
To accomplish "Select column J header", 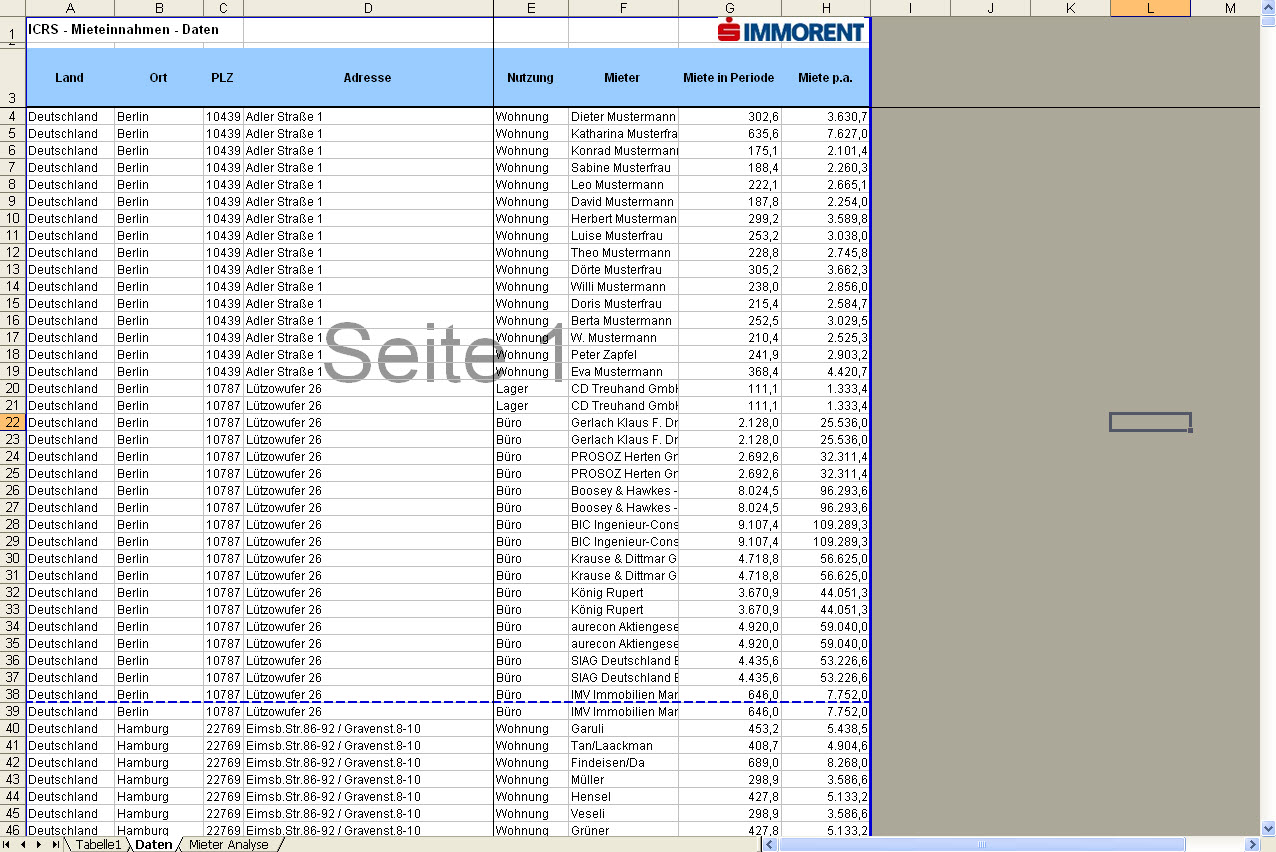I will coord(990,8).
